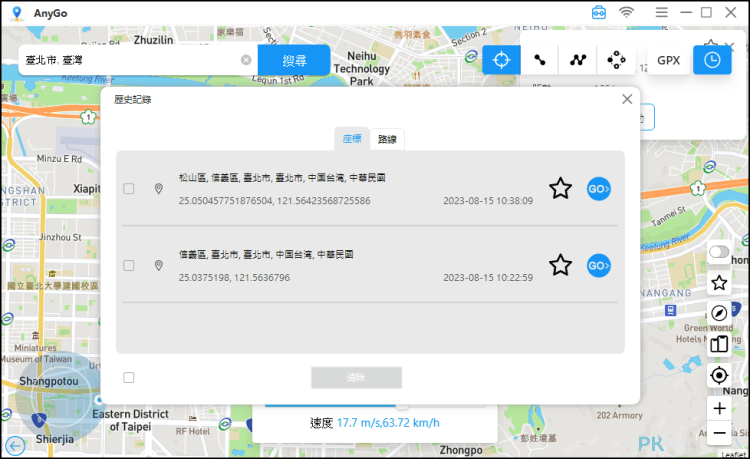
Task: Click the greyed 清除 clear button
Action: point(356,378)
